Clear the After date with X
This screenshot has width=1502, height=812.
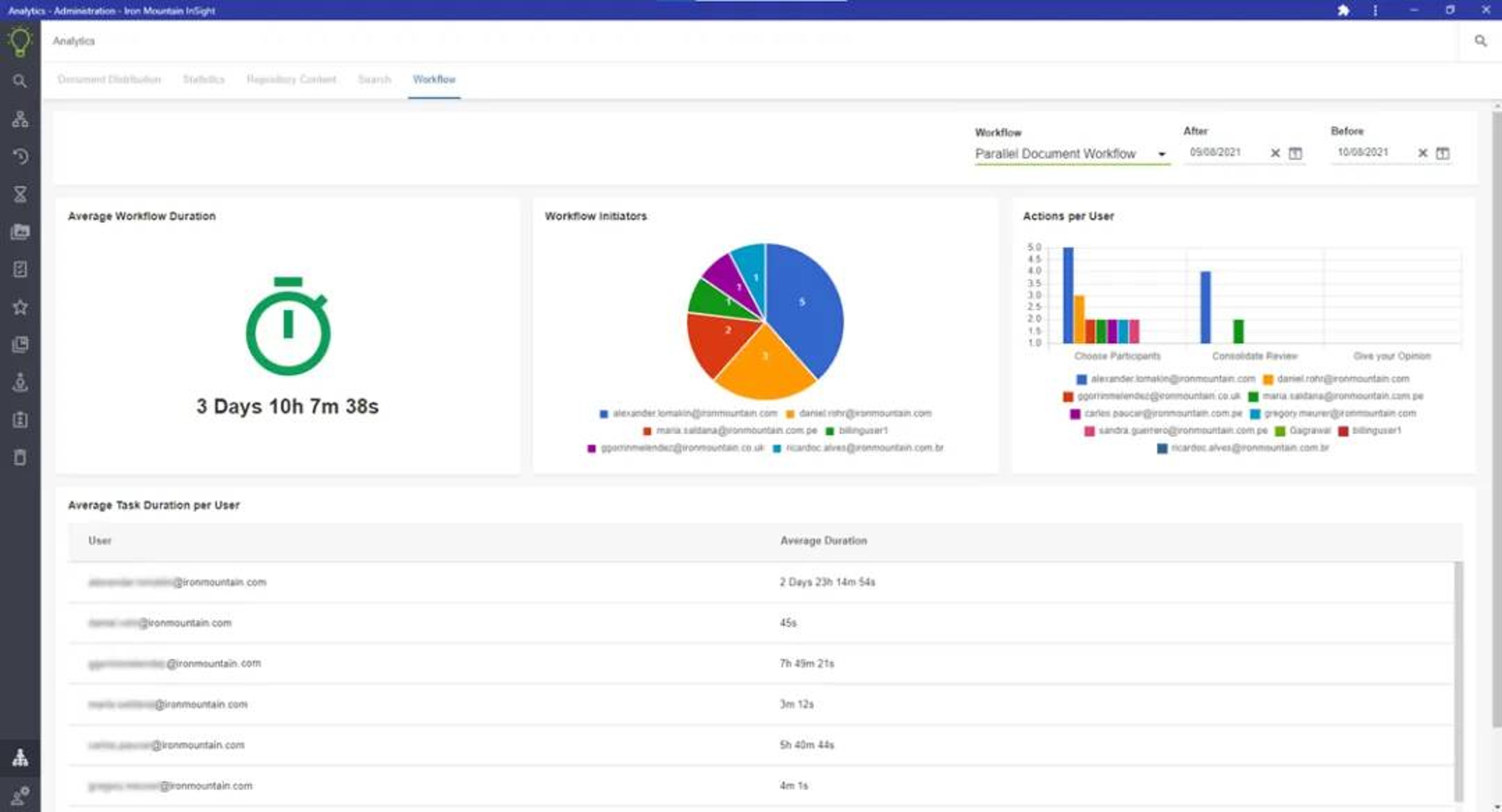click(x=1275, y=153)
